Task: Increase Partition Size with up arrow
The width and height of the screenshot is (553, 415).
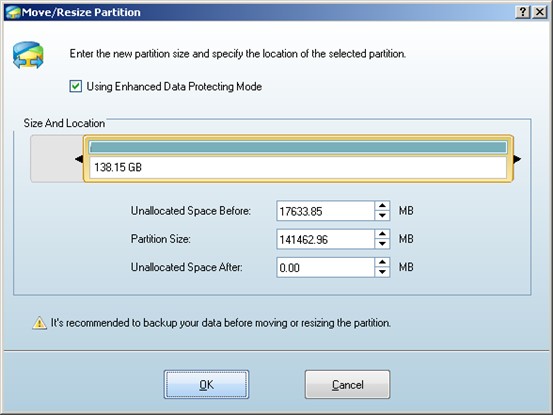Action: 382,234
